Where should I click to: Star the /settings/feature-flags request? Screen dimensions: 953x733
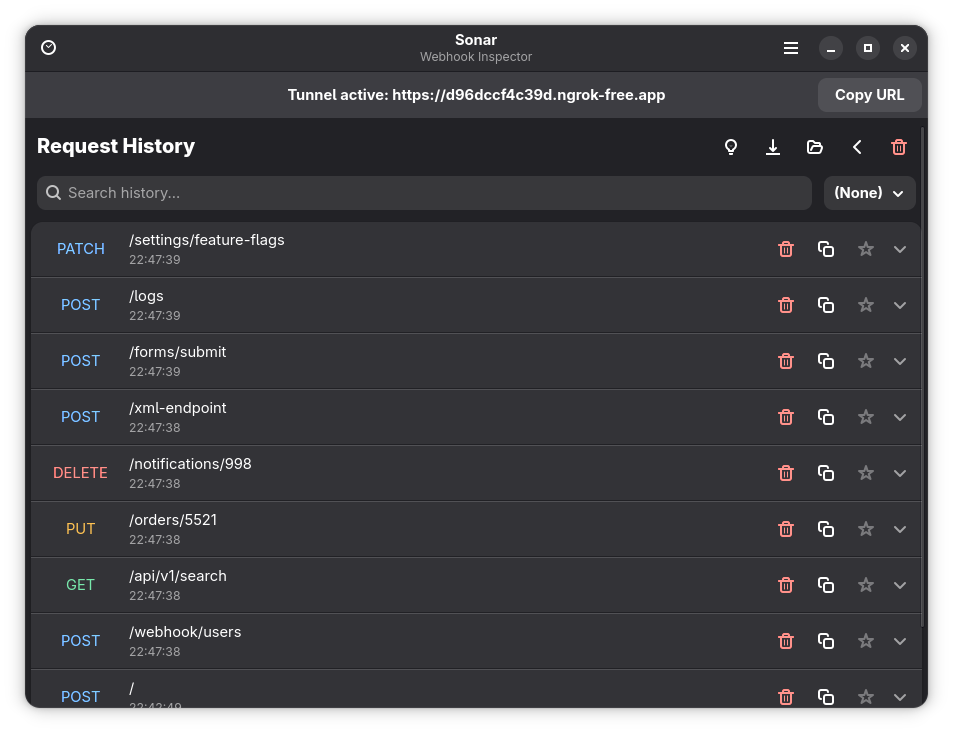tap(865, 249)
